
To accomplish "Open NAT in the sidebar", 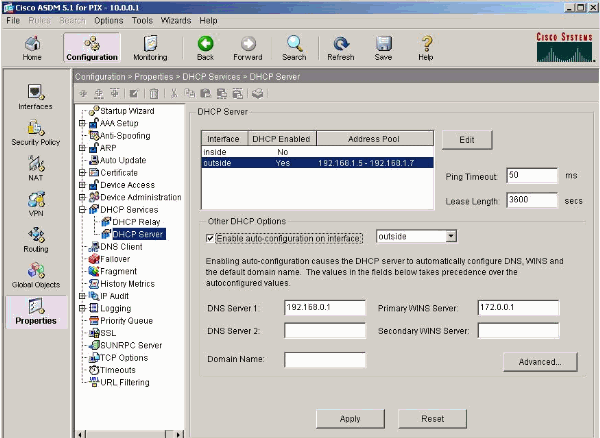I will 35,168.
